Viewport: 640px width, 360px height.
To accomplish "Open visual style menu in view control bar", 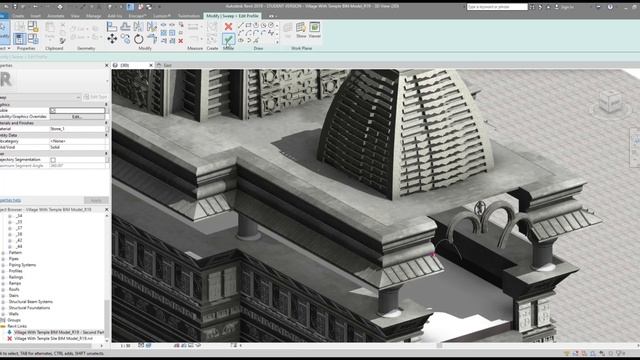I will point(149,345).
